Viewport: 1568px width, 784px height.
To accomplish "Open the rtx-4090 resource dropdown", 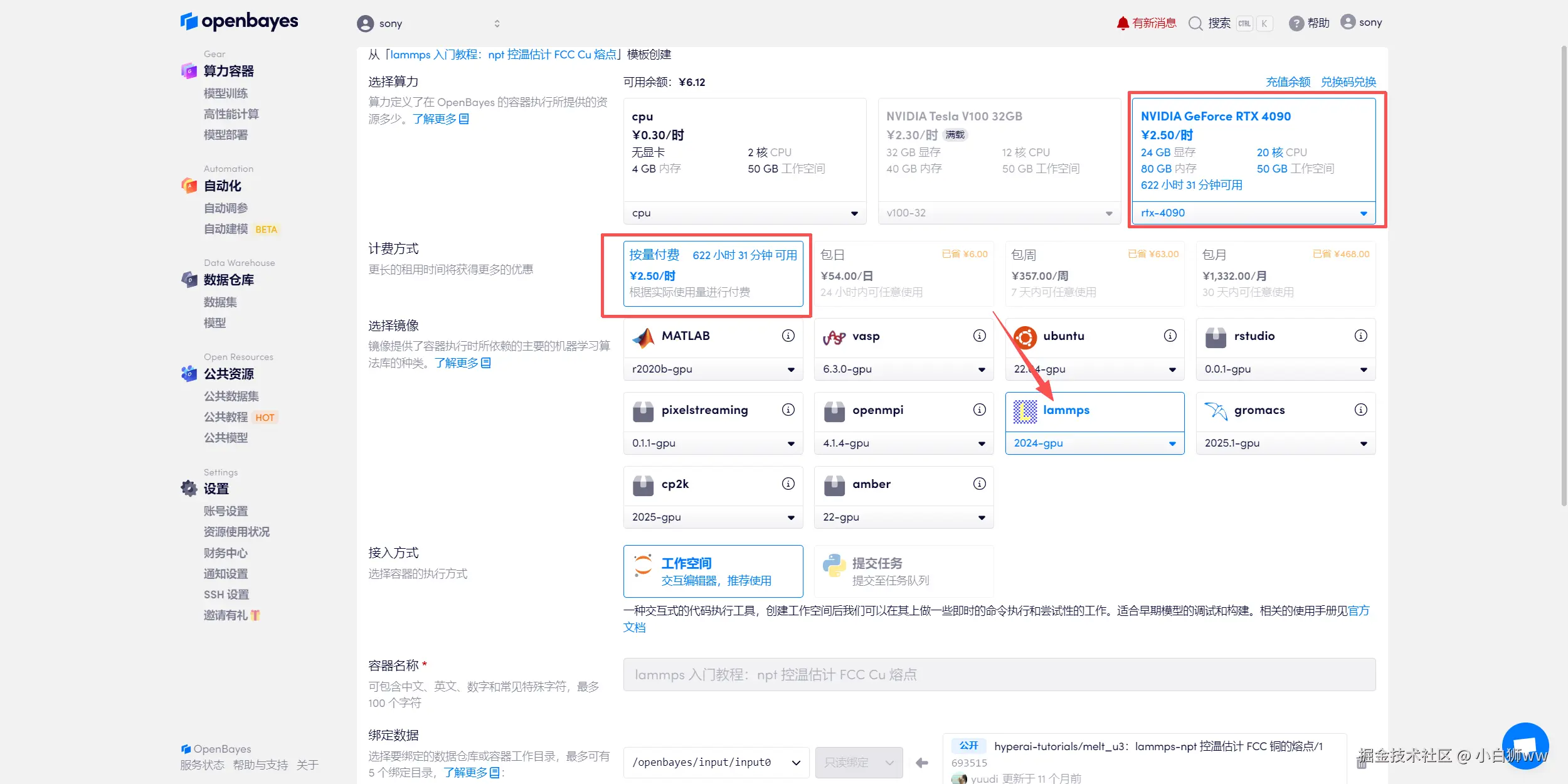I will (x=1253, y=213).
